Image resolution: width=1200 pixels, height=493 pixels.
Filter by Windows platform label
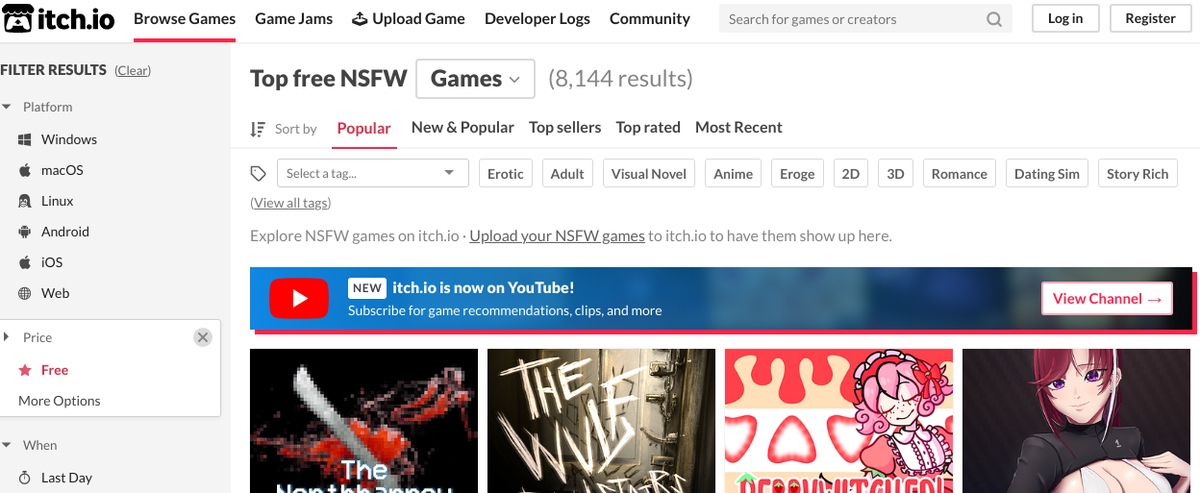click(69, 140)
